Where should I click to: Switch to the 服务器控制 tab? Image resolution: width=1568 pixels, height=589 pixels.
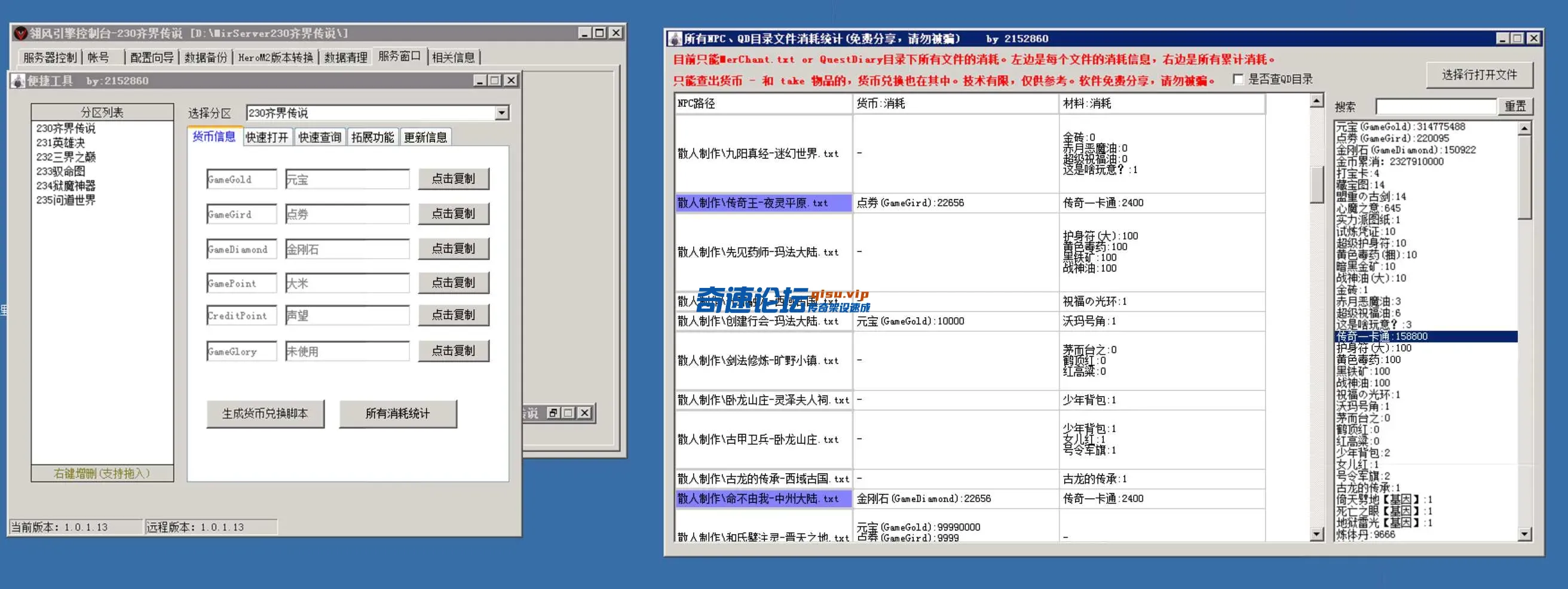pyautogui.click(x=50, y=57)
